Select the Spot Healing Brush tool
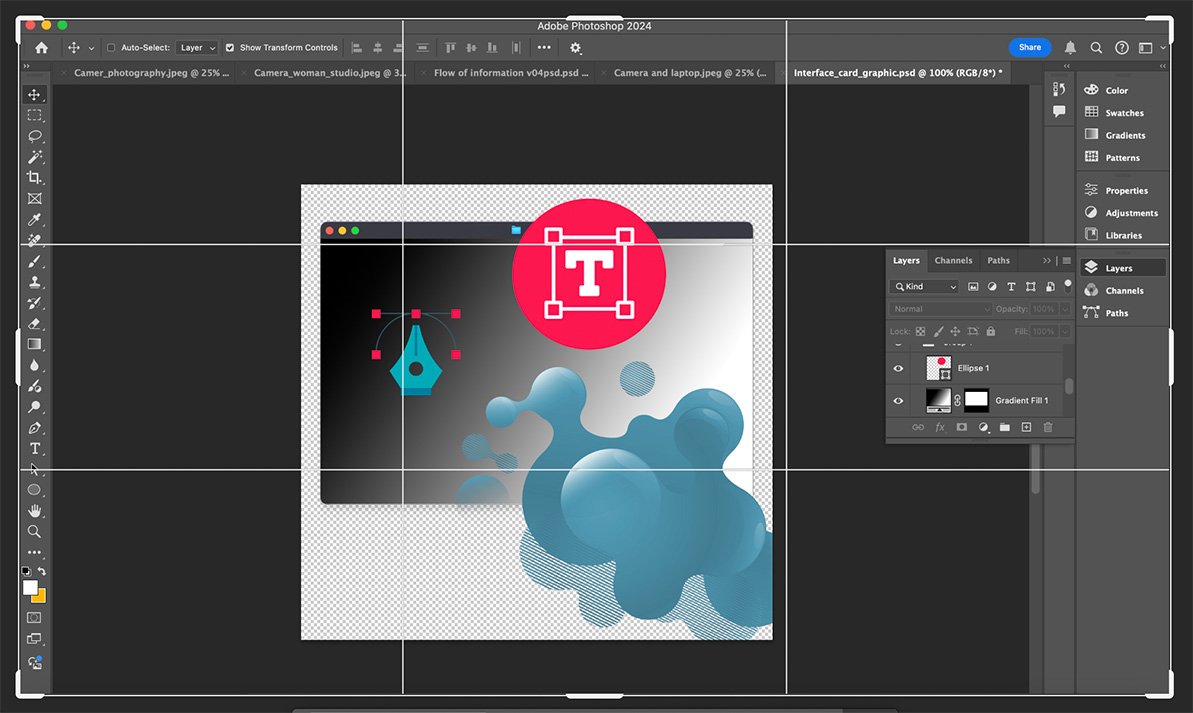Screen dimensions: 1193x713 [x=34, y=240]
